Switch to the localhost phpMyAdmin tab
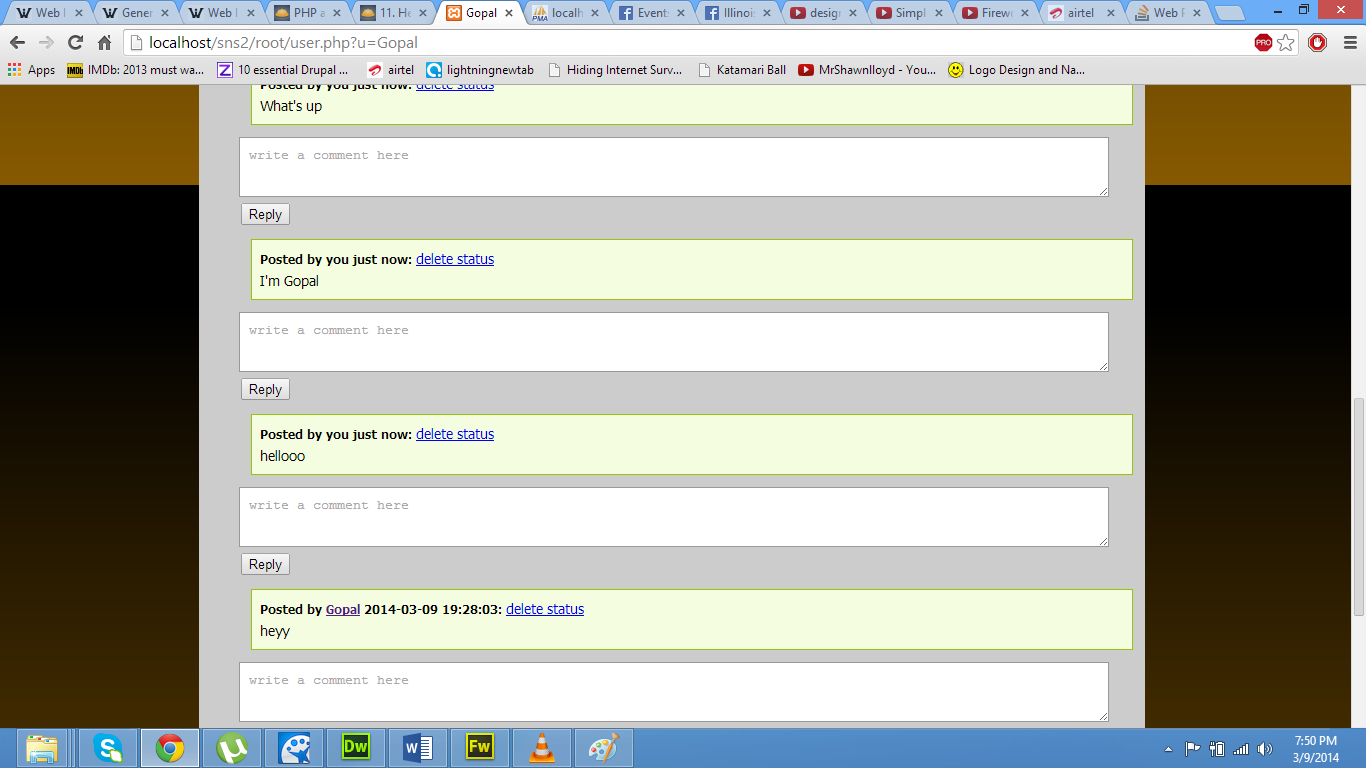 (565, 13)
